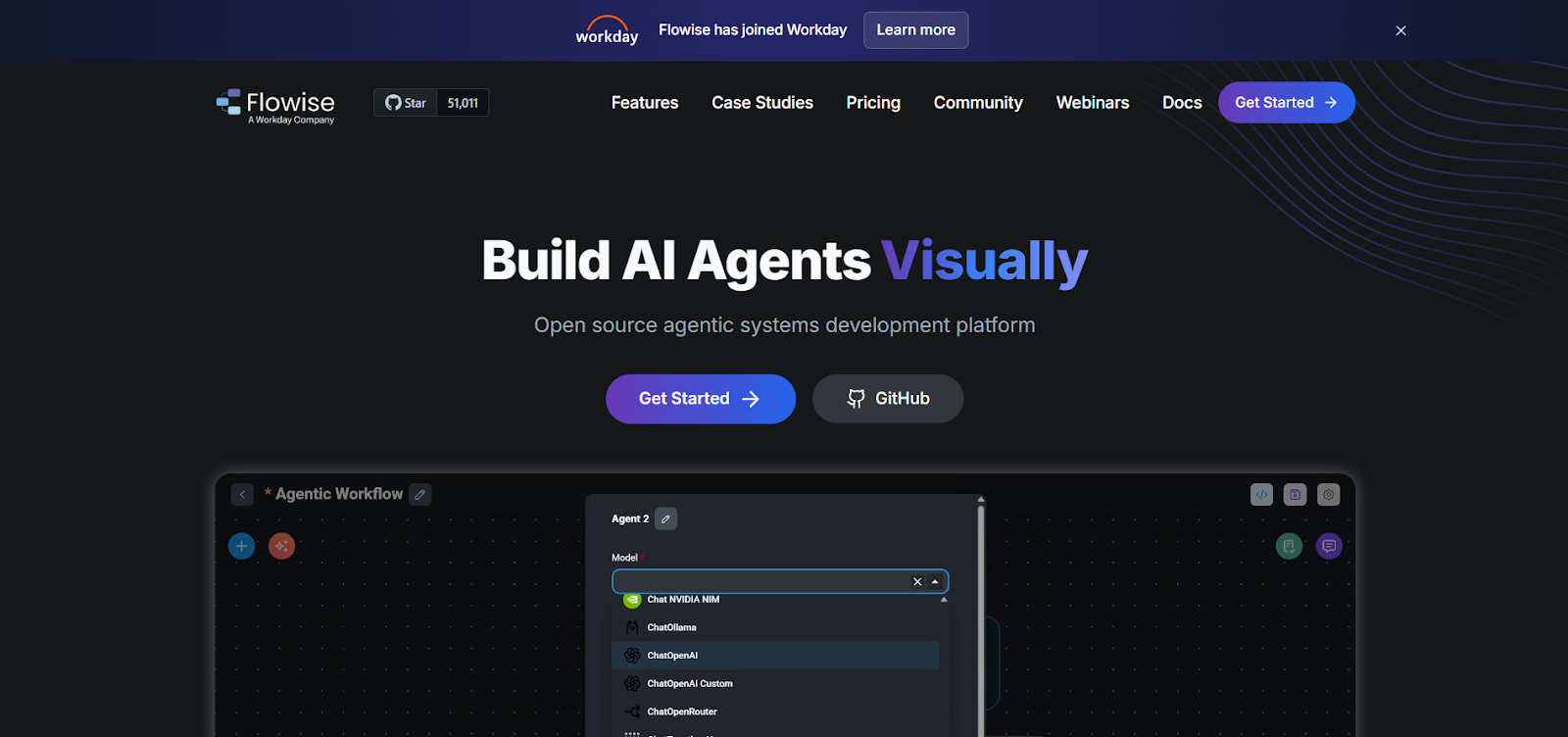1568x737 pixels.
Task: Open the Features menu item
Action: point(645,103)
